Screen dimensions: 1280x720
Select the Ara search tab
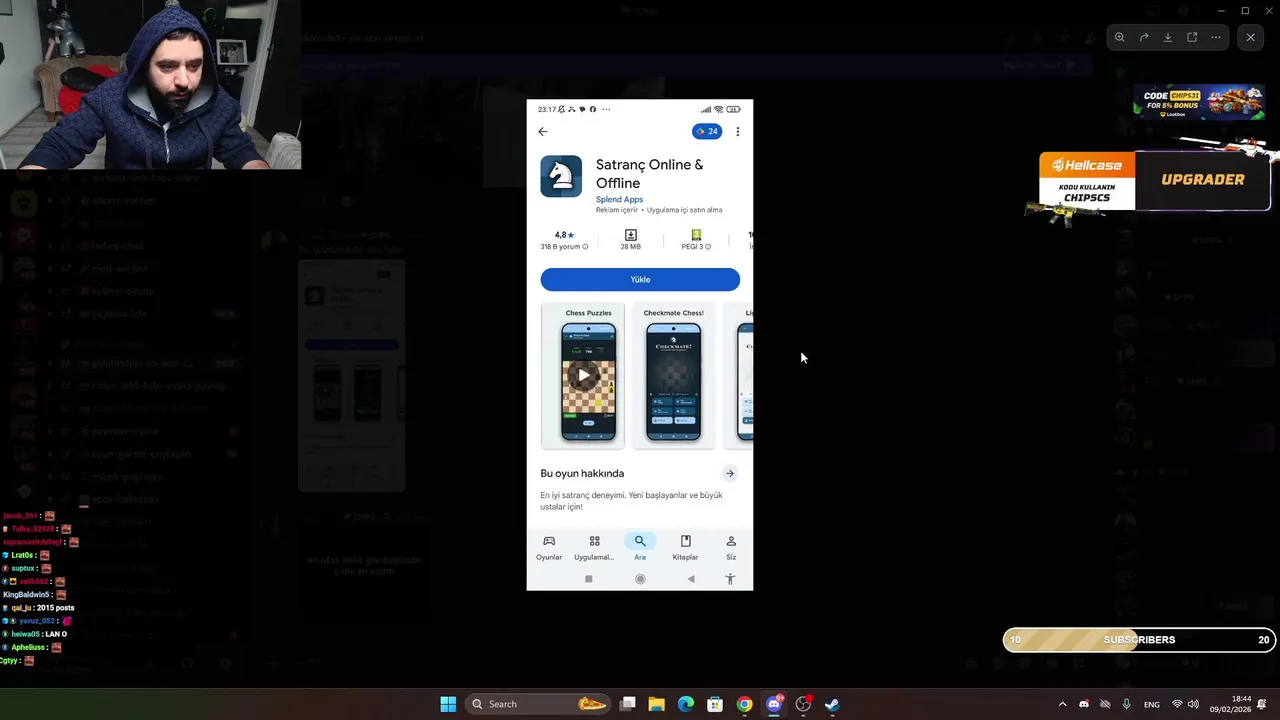(x=640, y=547)
